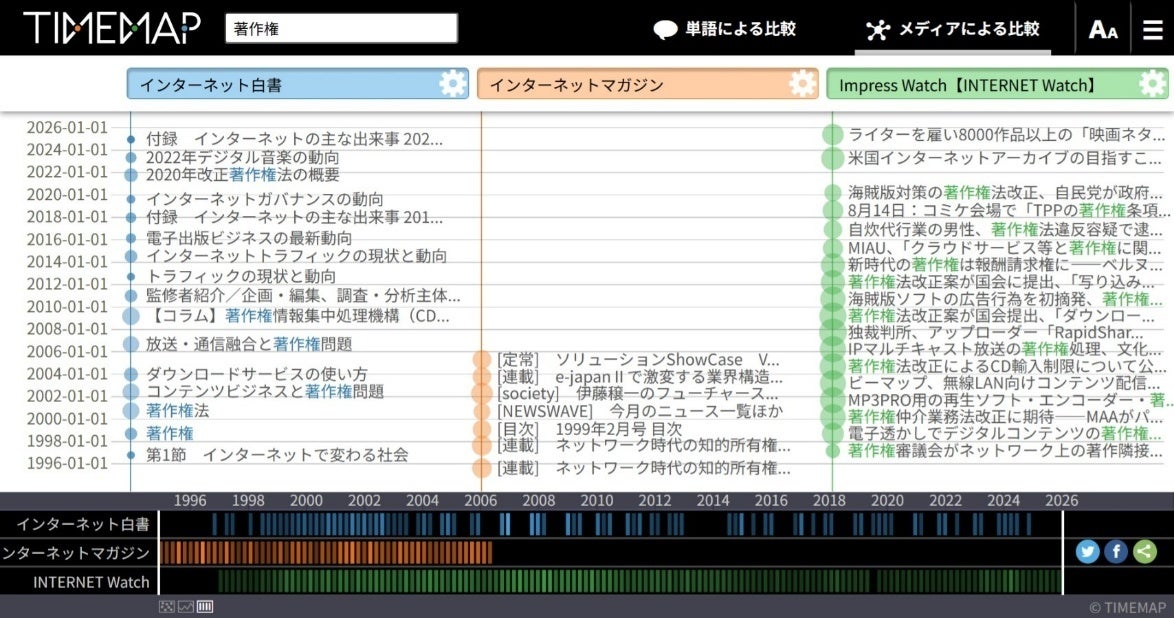
Task: Click the dot beside 放送・通信融合と著作権問題
Action: pyautogui.click(x=131, y=344)
